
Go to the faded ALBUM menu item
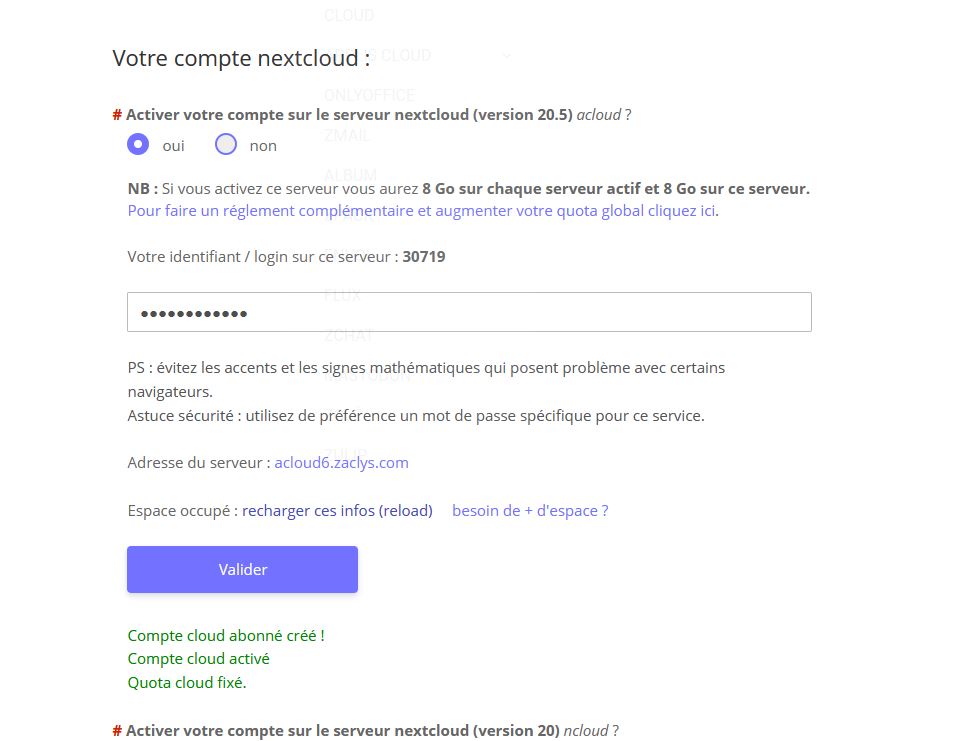click(x=350, y=176)
